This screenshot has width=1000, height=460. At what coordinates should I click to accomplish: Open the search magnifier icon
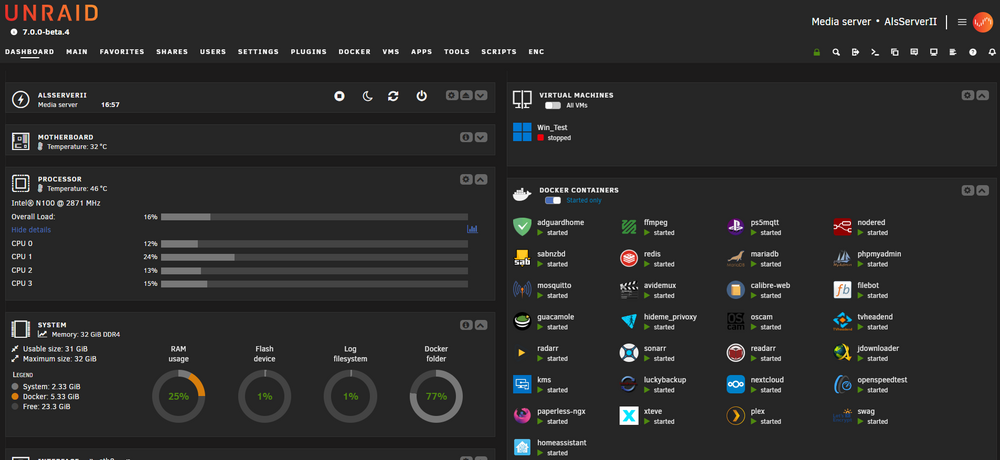click(836, 52)
